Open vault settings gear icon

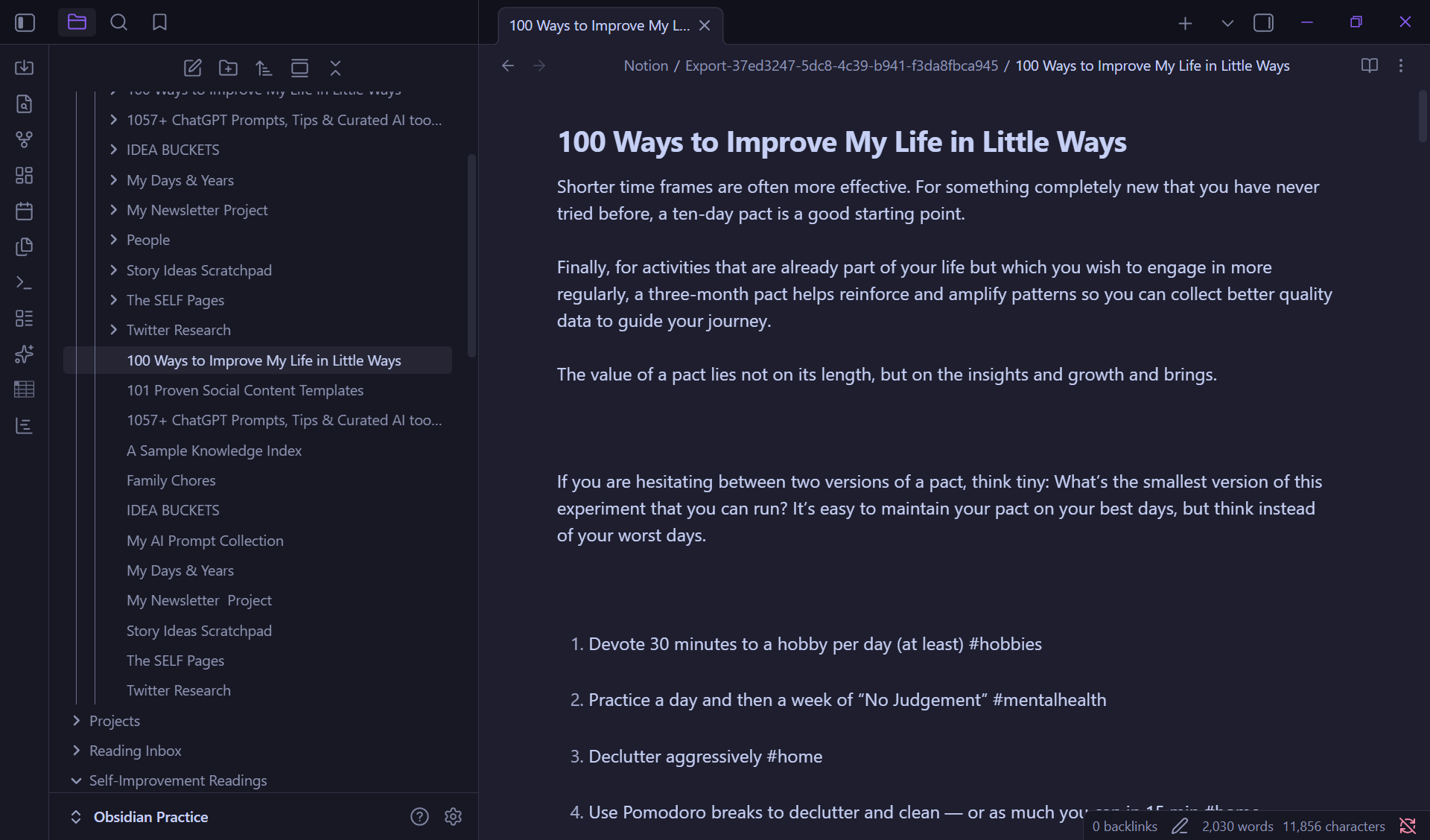pyautogui.click(x=453, y=817)
